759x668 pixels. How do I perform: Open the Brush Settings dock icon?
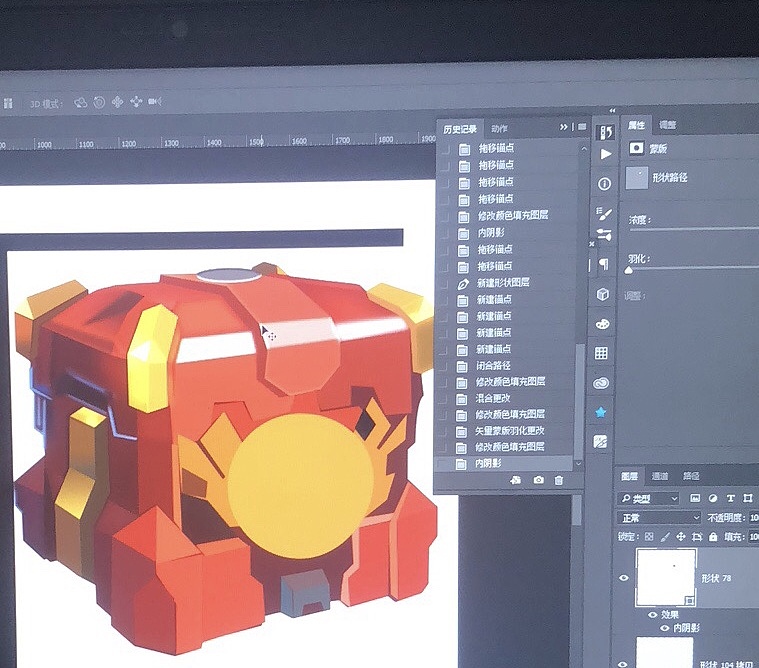pyautogui.click(x=604, y=235)
